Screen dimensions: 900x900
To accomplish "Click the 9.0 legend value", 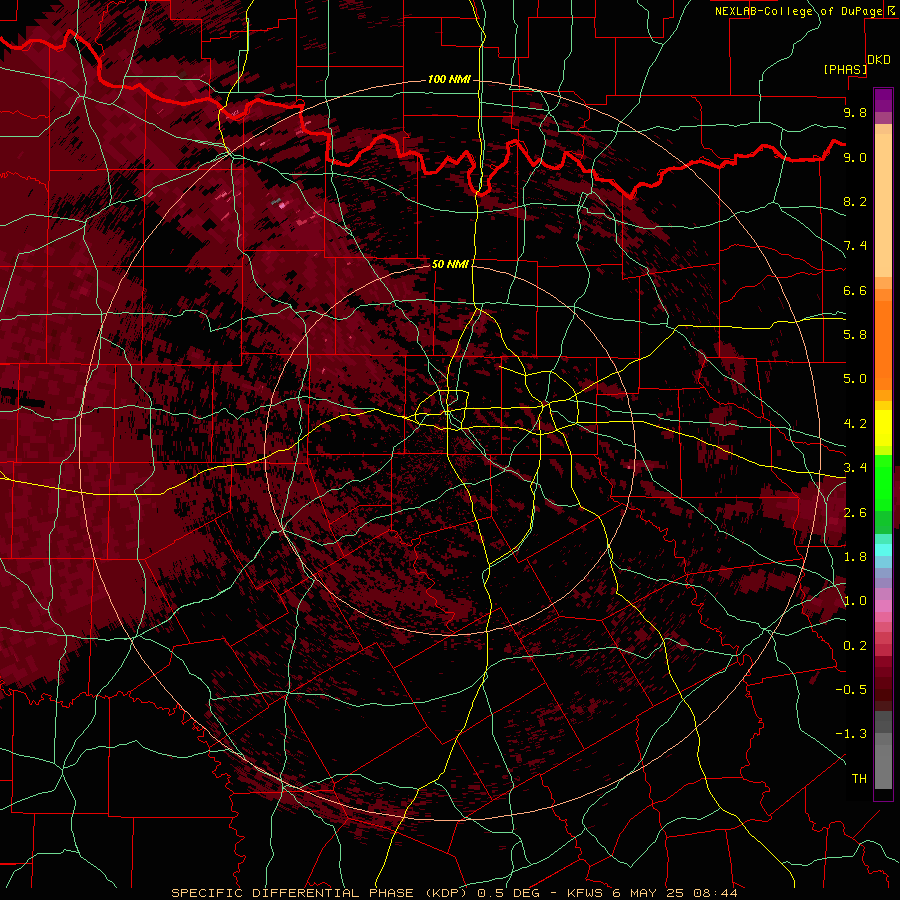I will tap(855, 157).
